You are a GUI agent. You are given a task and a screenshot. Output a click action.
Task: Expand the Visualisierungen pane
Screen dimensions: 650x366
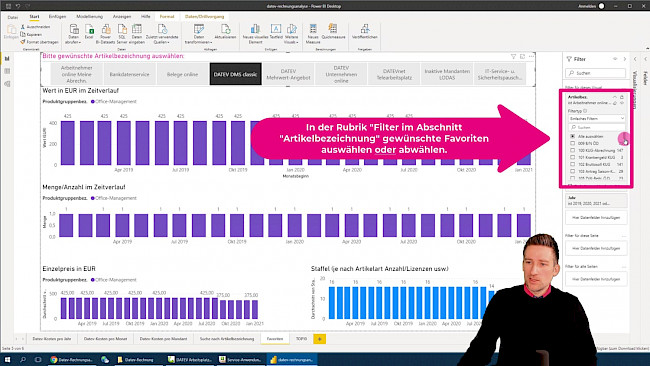pos(635,59)
